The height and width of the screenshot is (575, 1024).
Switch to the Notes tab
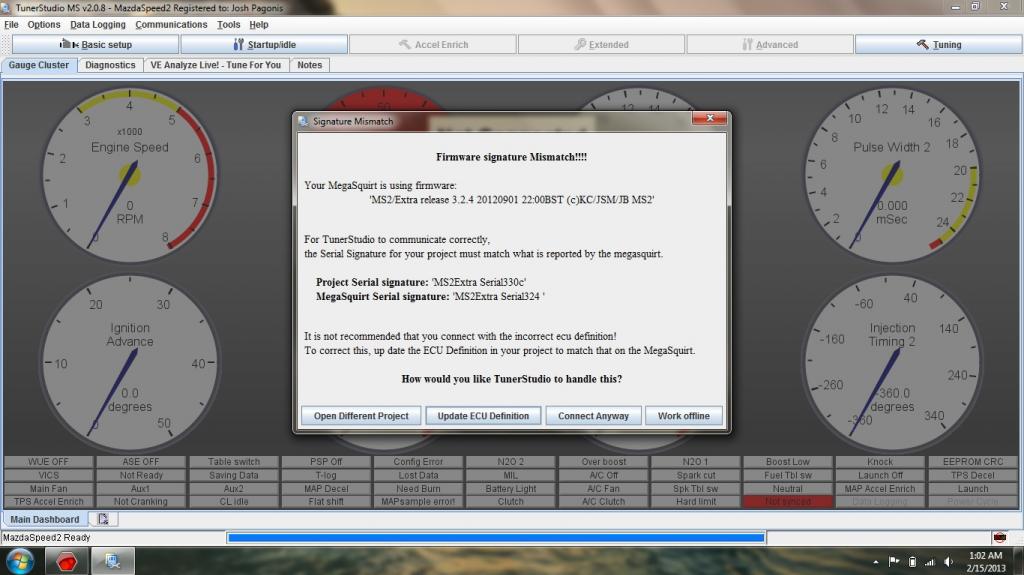click(310, 65)
